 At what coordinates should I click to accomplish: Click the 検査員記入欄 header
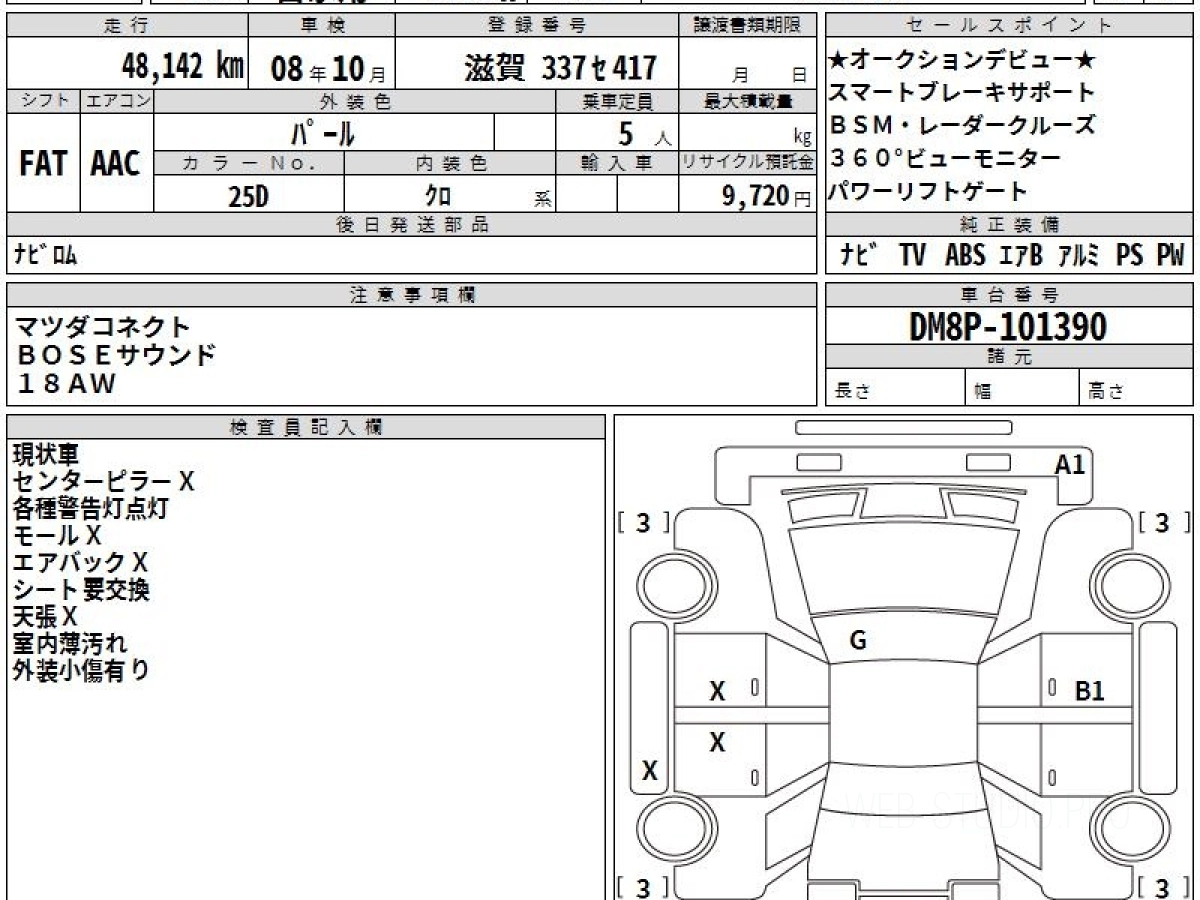pos(306,426)
